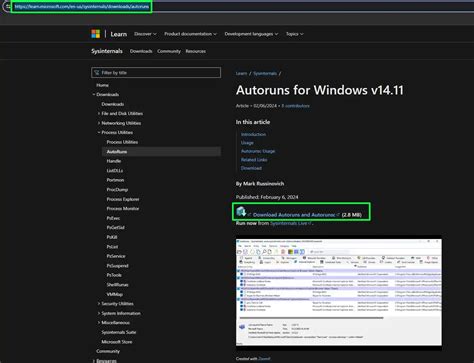Jump to Usage section link

pos(247,143)
